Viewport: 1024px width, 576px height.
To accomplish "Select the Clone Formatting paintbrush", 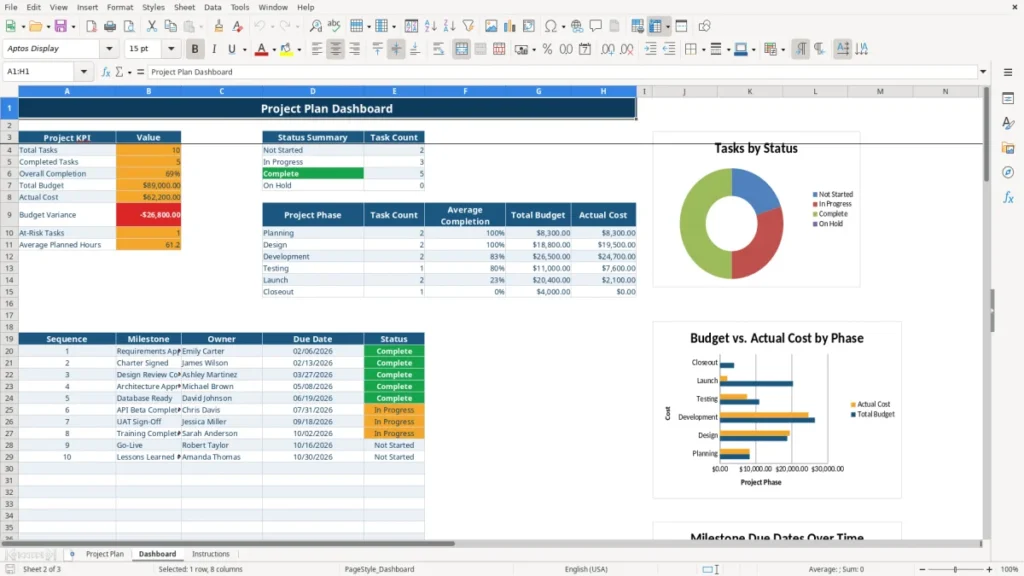I will tap(219, 26).
